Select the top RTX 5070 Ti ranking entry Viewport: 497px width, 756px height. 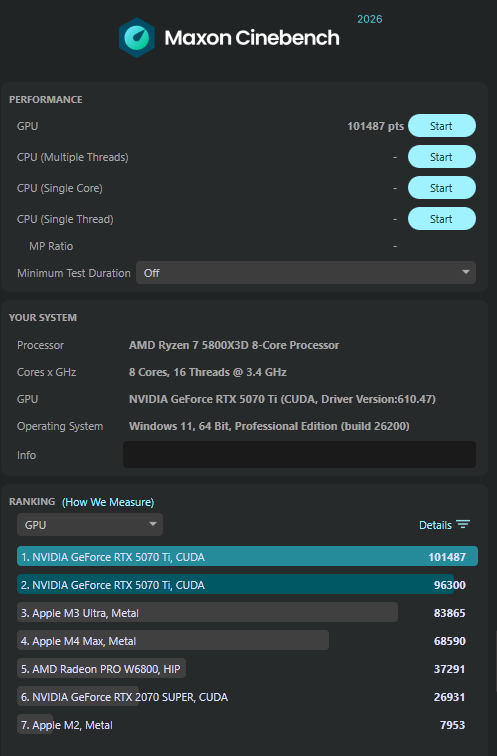tap(247, 556)
